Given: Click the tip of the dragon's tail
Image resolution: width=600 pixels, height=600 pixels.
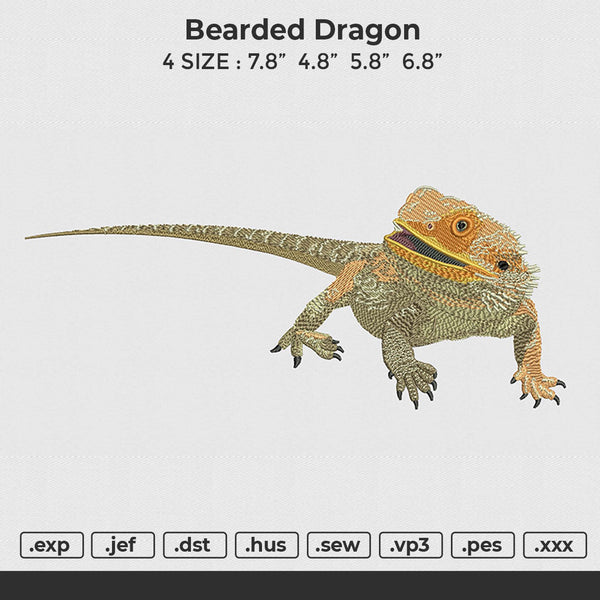Looking at the screenshot, I should coord(29,237).
